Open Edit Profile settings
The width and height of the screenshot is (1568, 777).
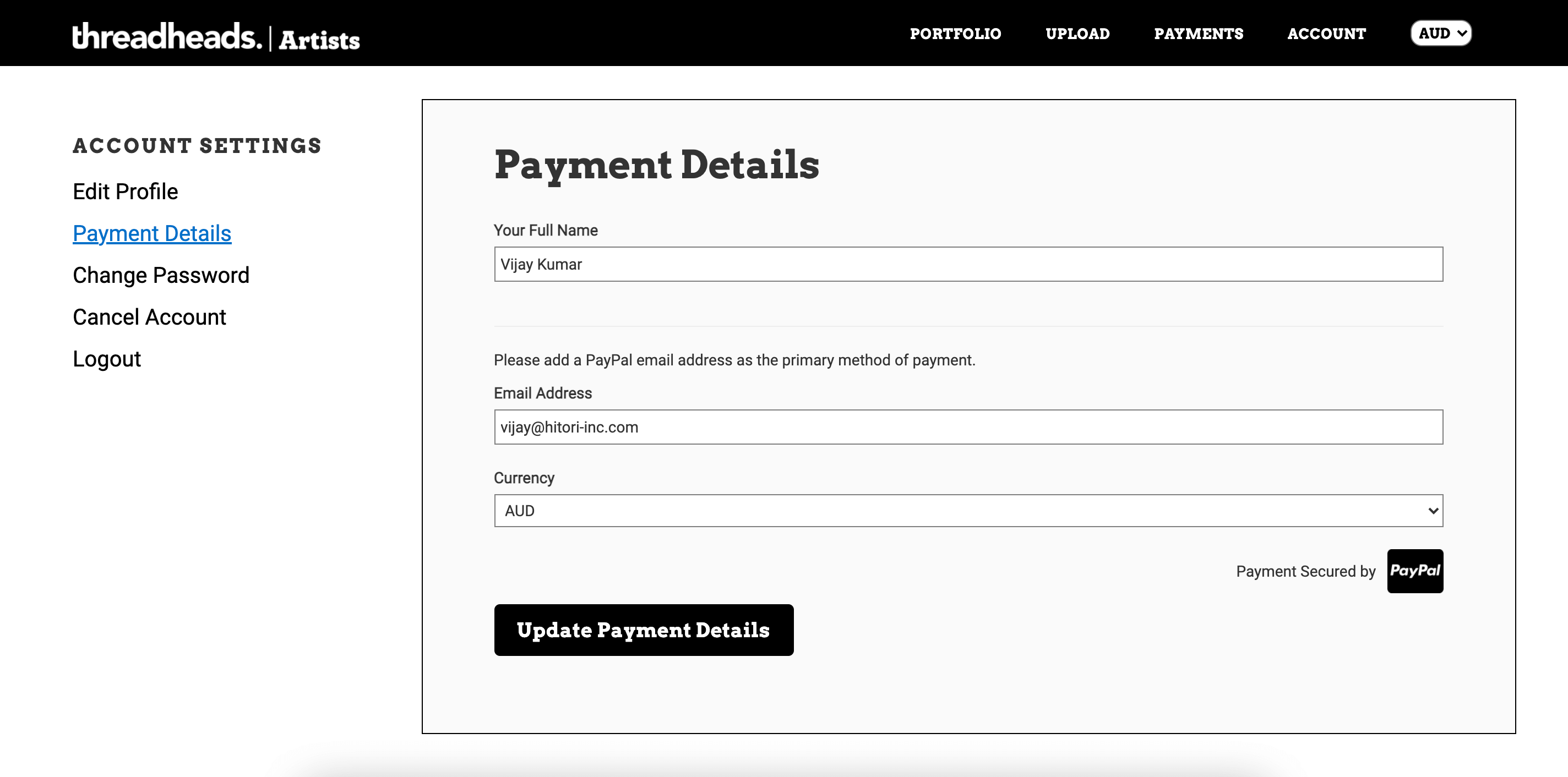click(x=126, y=191)
